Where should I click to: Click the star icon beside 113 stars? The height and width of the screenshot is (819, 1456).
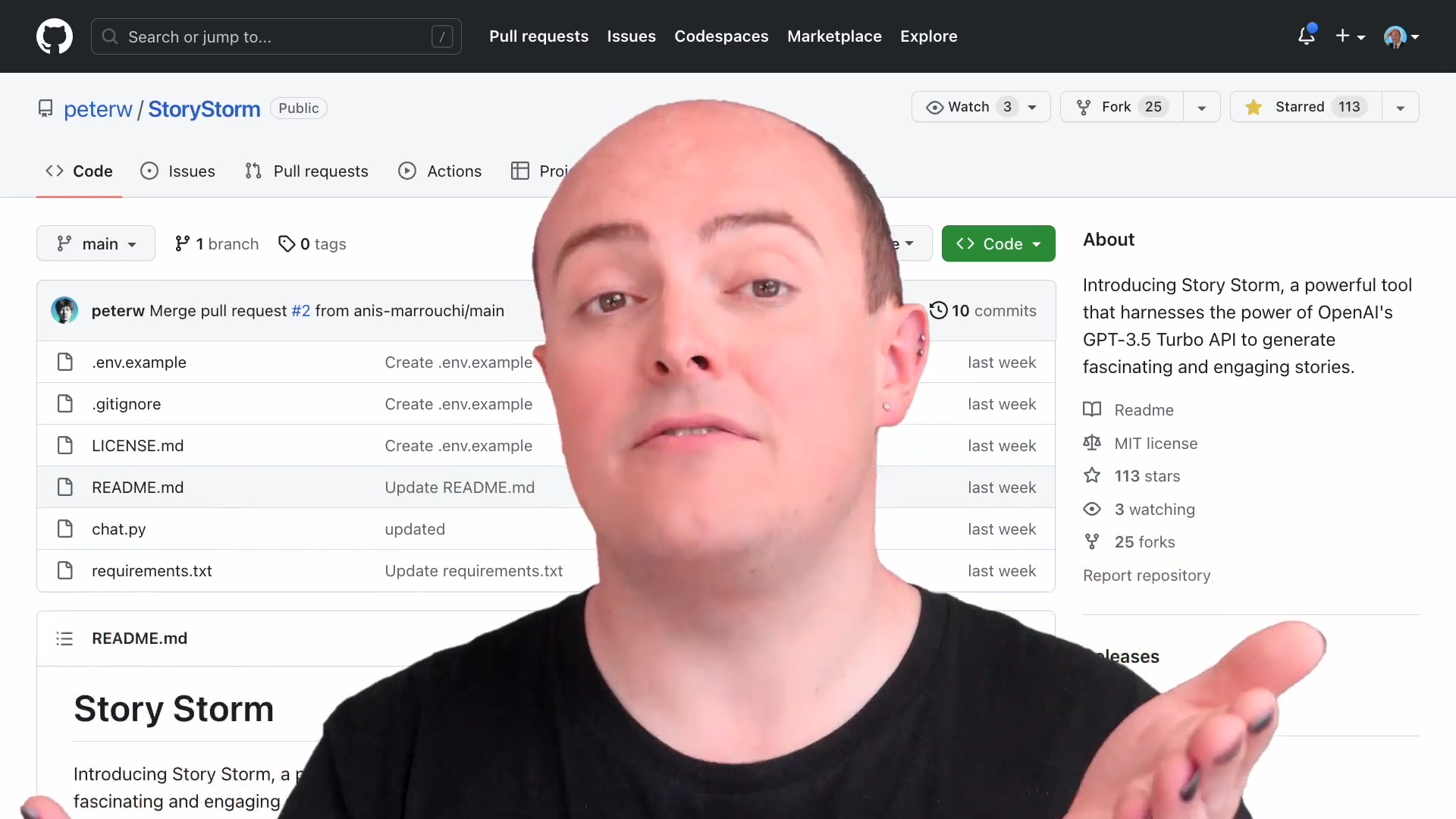(1092, 475)
